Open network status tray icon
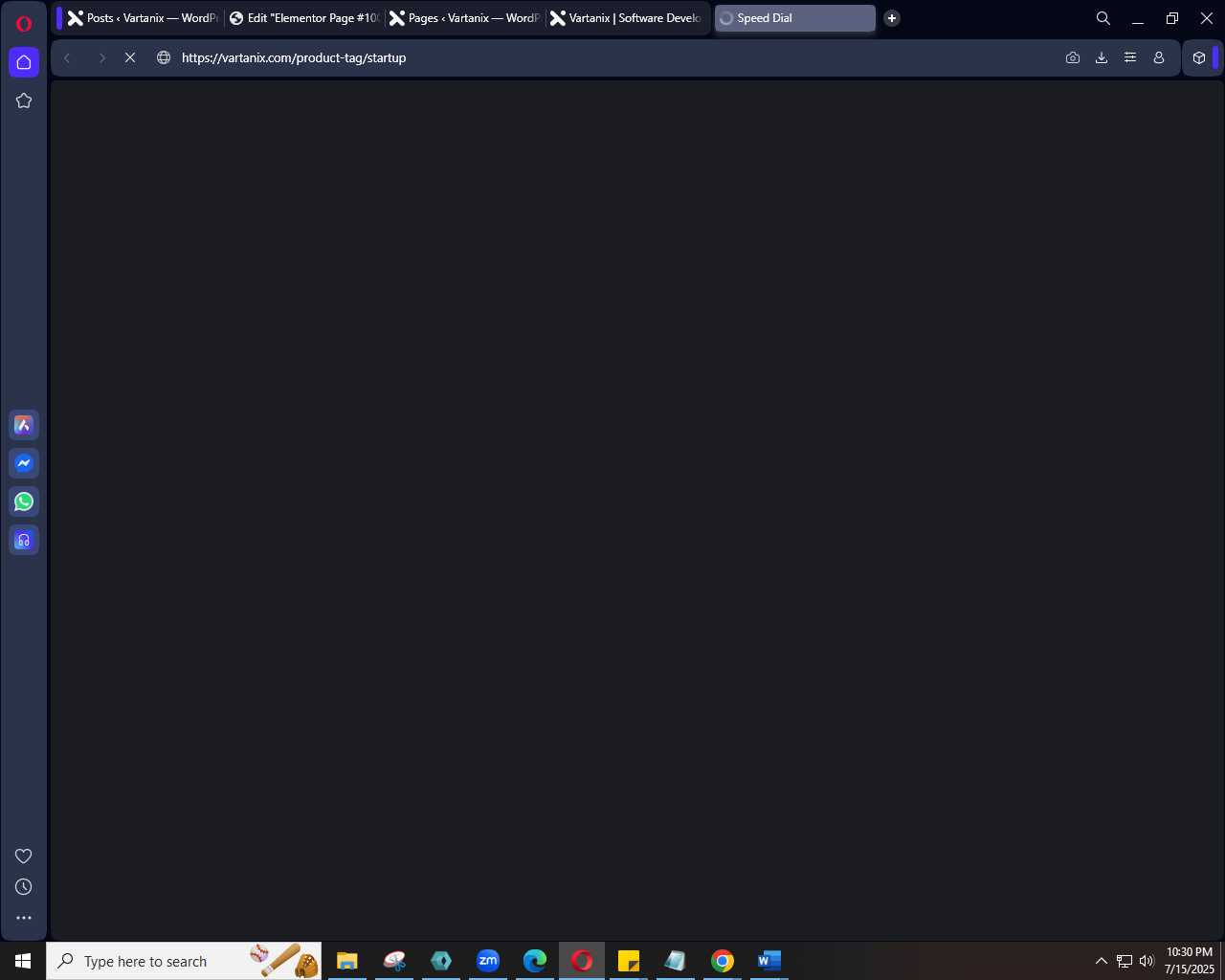 click(1125, 961)
